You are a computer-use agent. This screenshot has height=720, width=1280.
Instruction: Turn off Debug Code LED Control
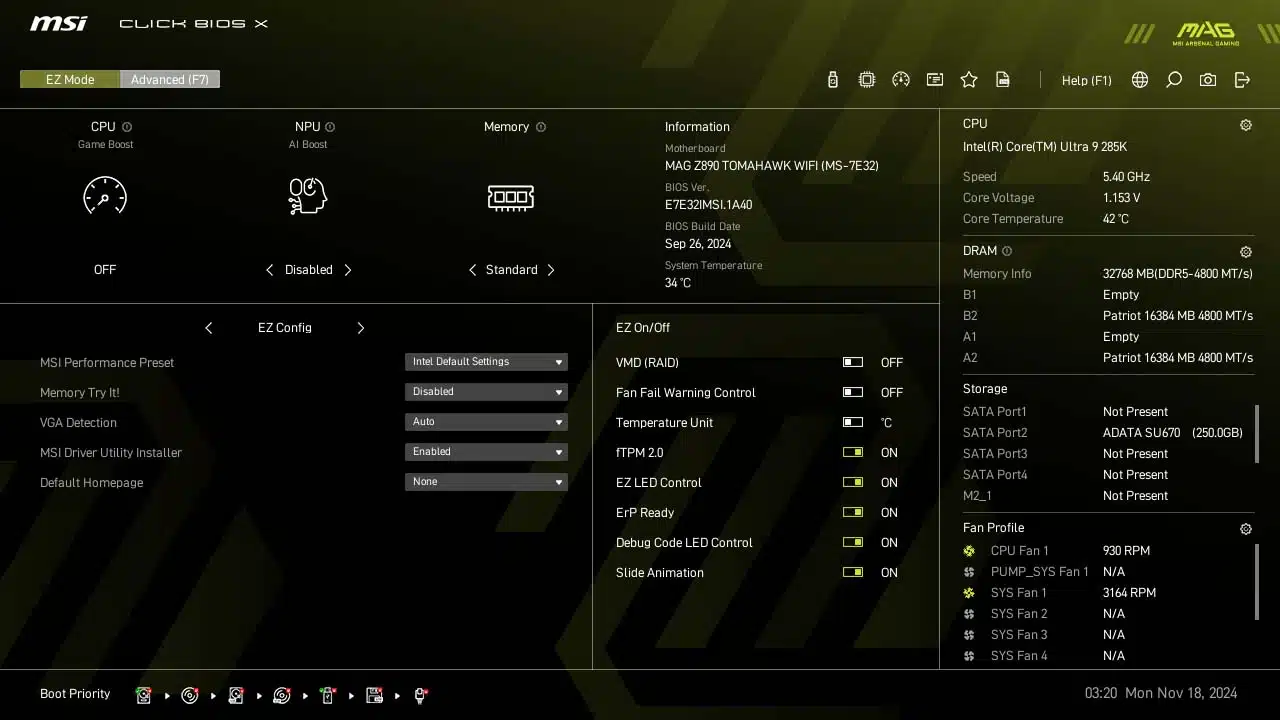tap(853, 543)
